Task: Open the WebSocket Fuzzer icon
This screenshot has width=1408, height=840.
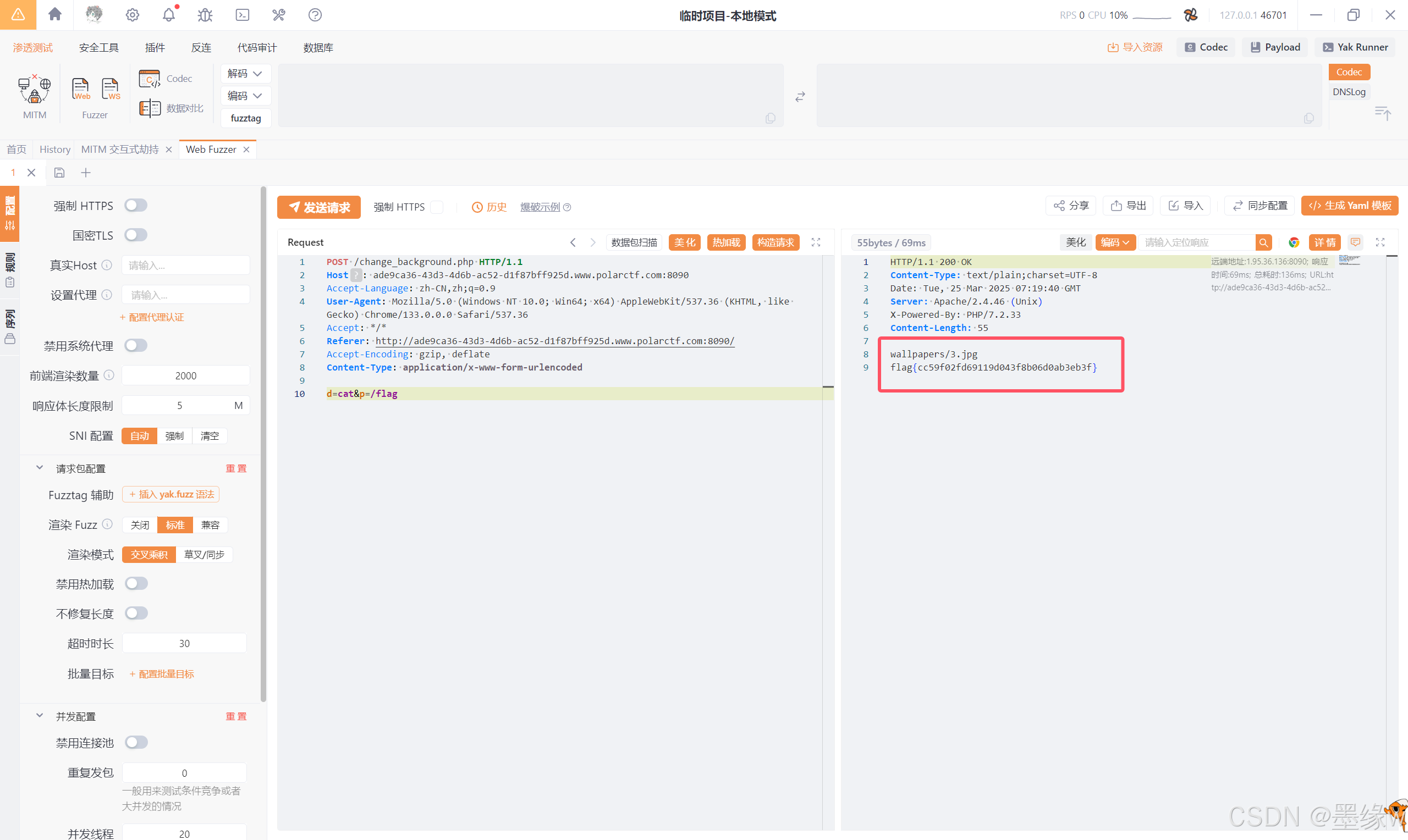Action: pyautogui.click(x=111, y=89)
